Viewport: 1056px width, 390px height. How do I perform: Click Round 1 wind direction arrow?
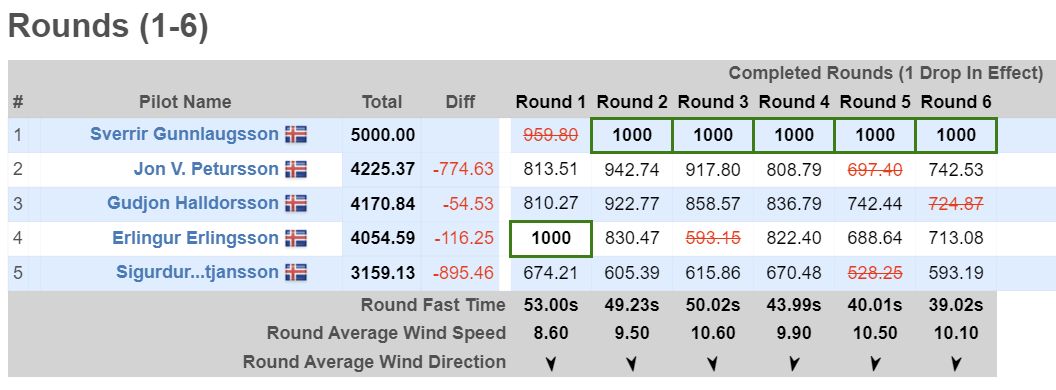[x=551, y=364]
